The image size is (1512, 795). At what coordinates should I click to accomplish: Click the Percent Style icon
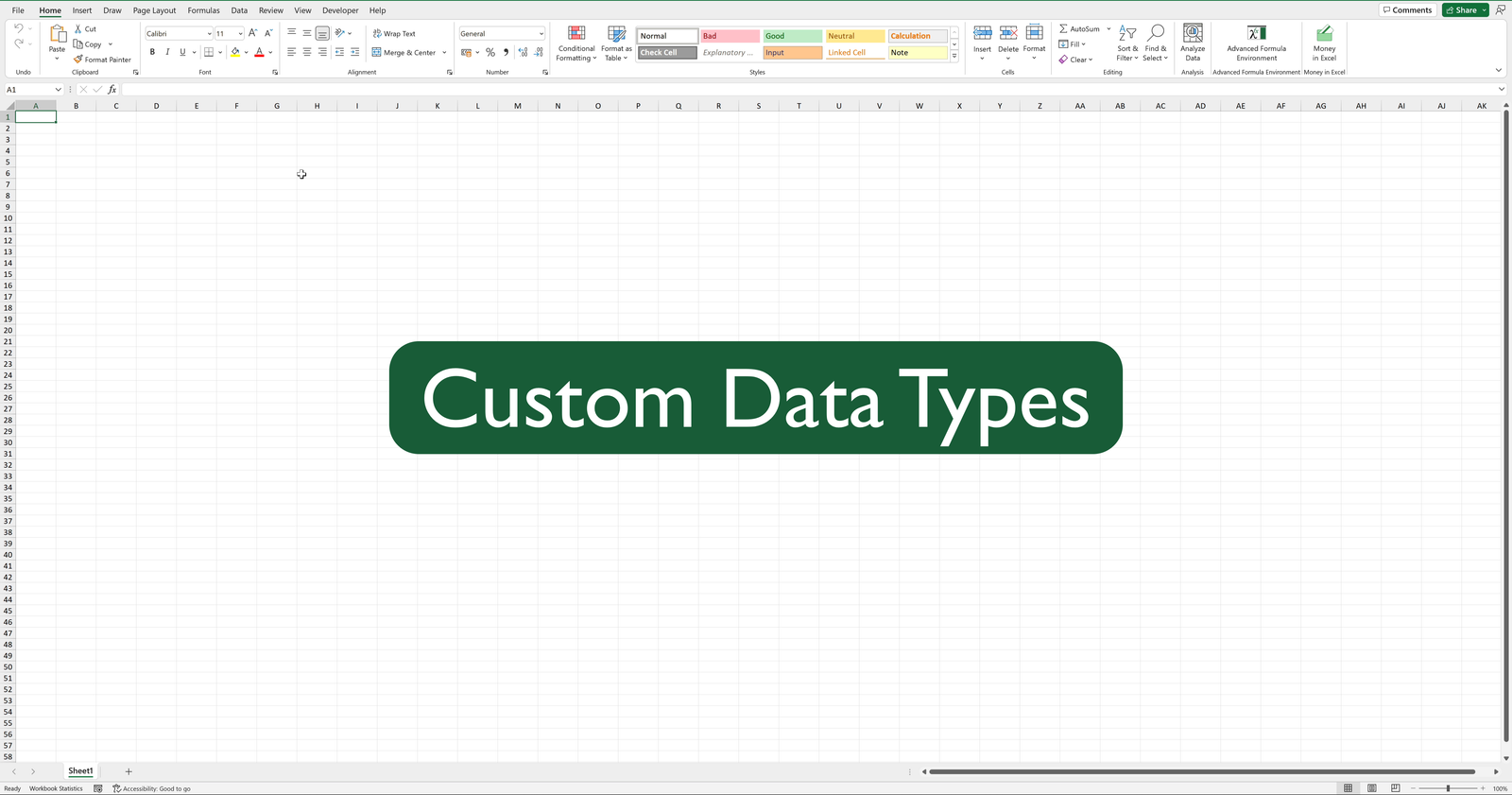[x=490, y=53]
